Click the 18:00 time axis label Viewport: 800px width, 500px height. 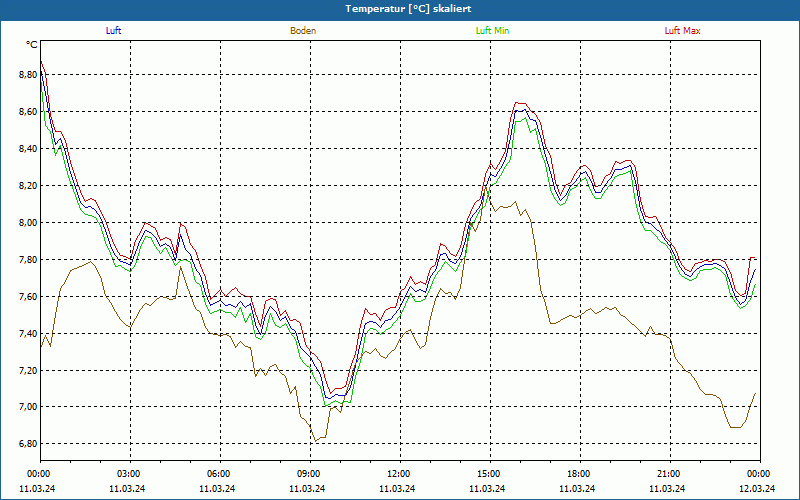point(580,474)
